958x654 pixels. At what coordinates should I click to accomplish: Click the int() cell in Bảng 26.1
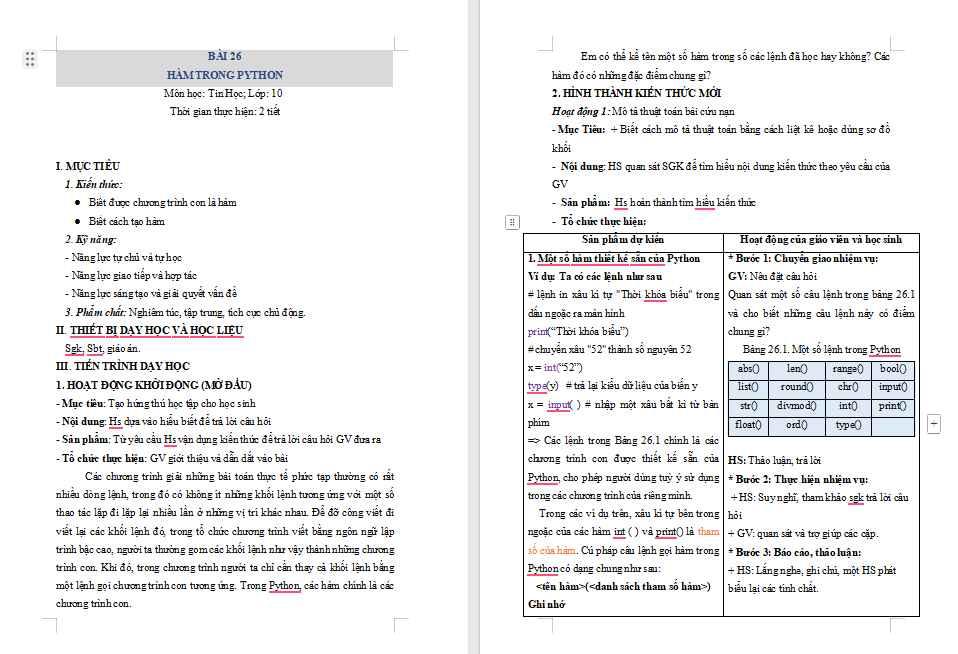coord(848,406)
